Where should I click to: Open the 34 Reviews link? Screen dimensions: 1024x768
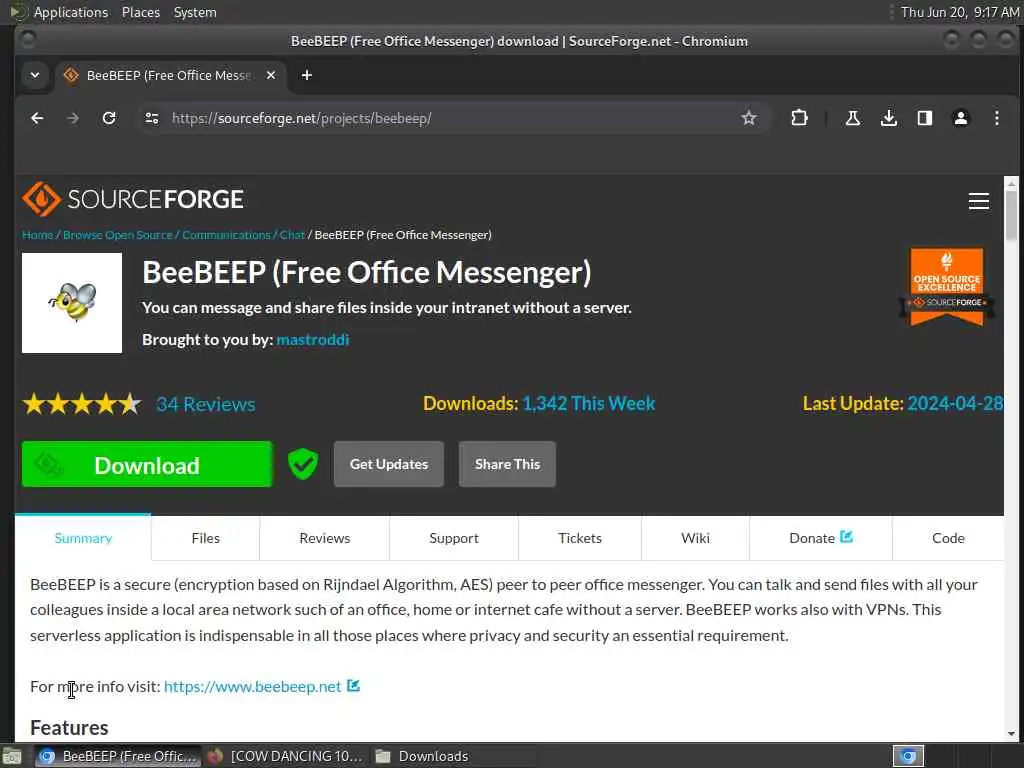[206, 404]
